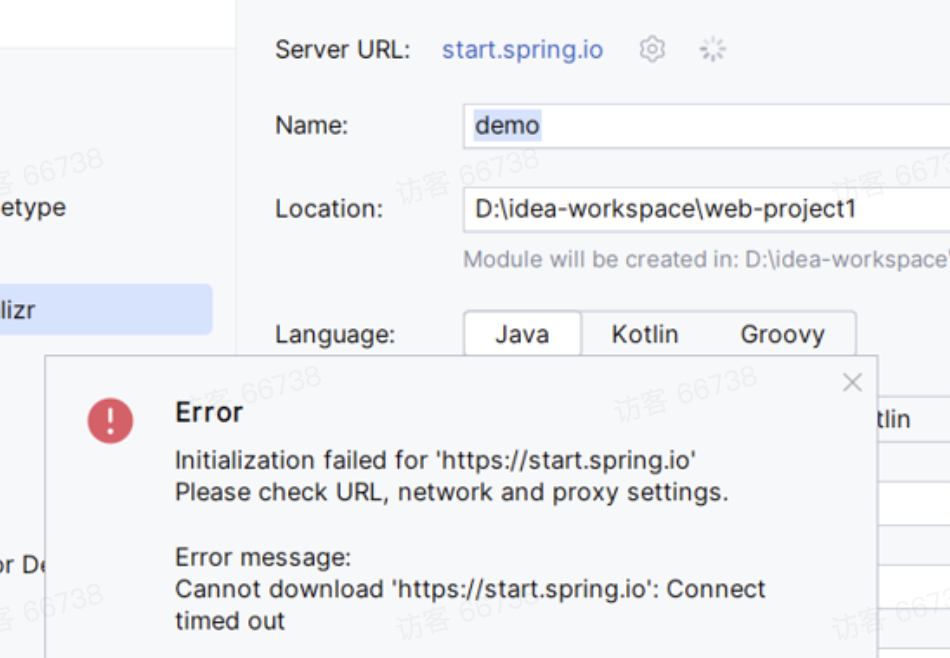Select Java as the language

click(x=522, y=334)
